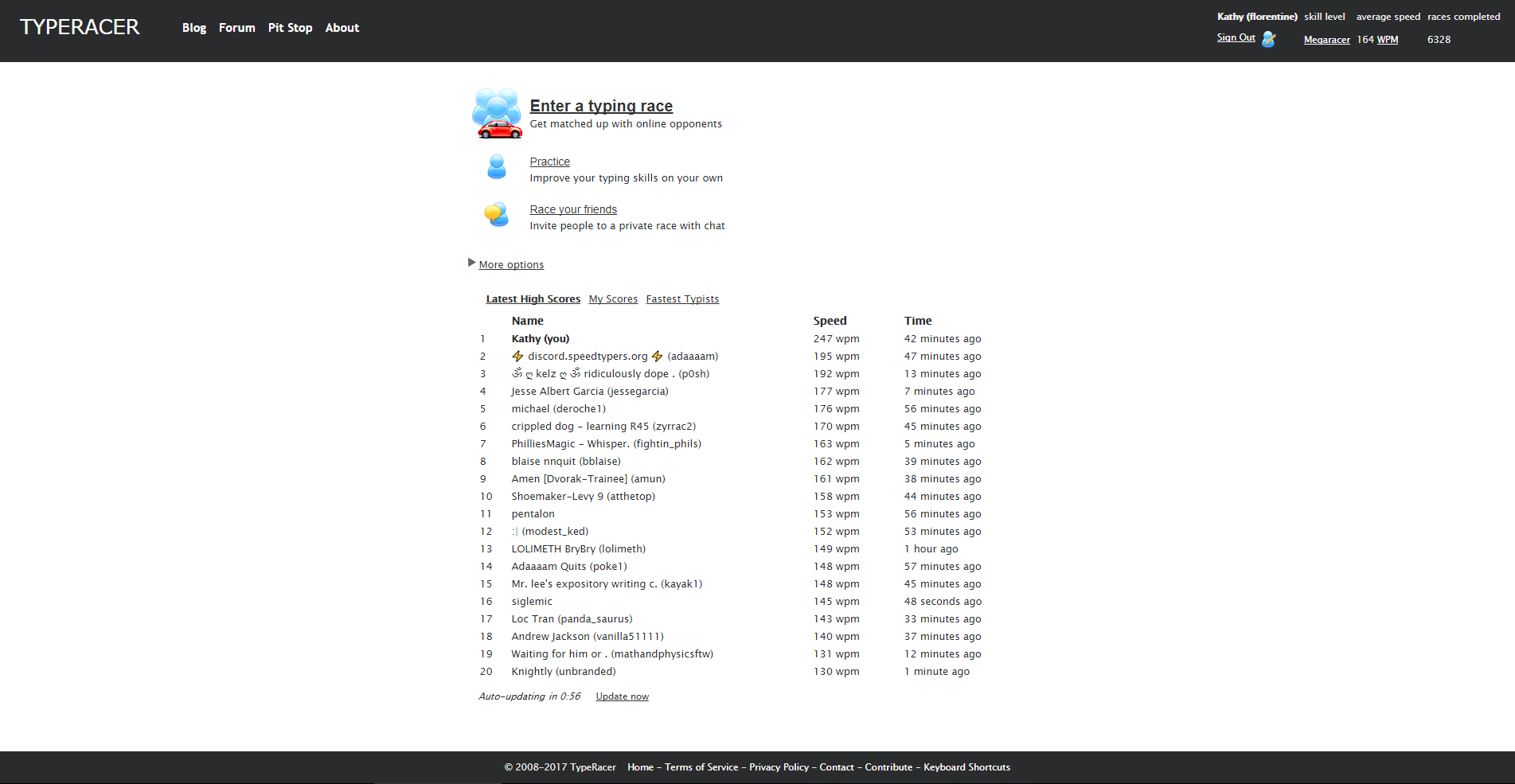Go to the Pit Stop page
1515x784 pixels.
pos(290,27)
